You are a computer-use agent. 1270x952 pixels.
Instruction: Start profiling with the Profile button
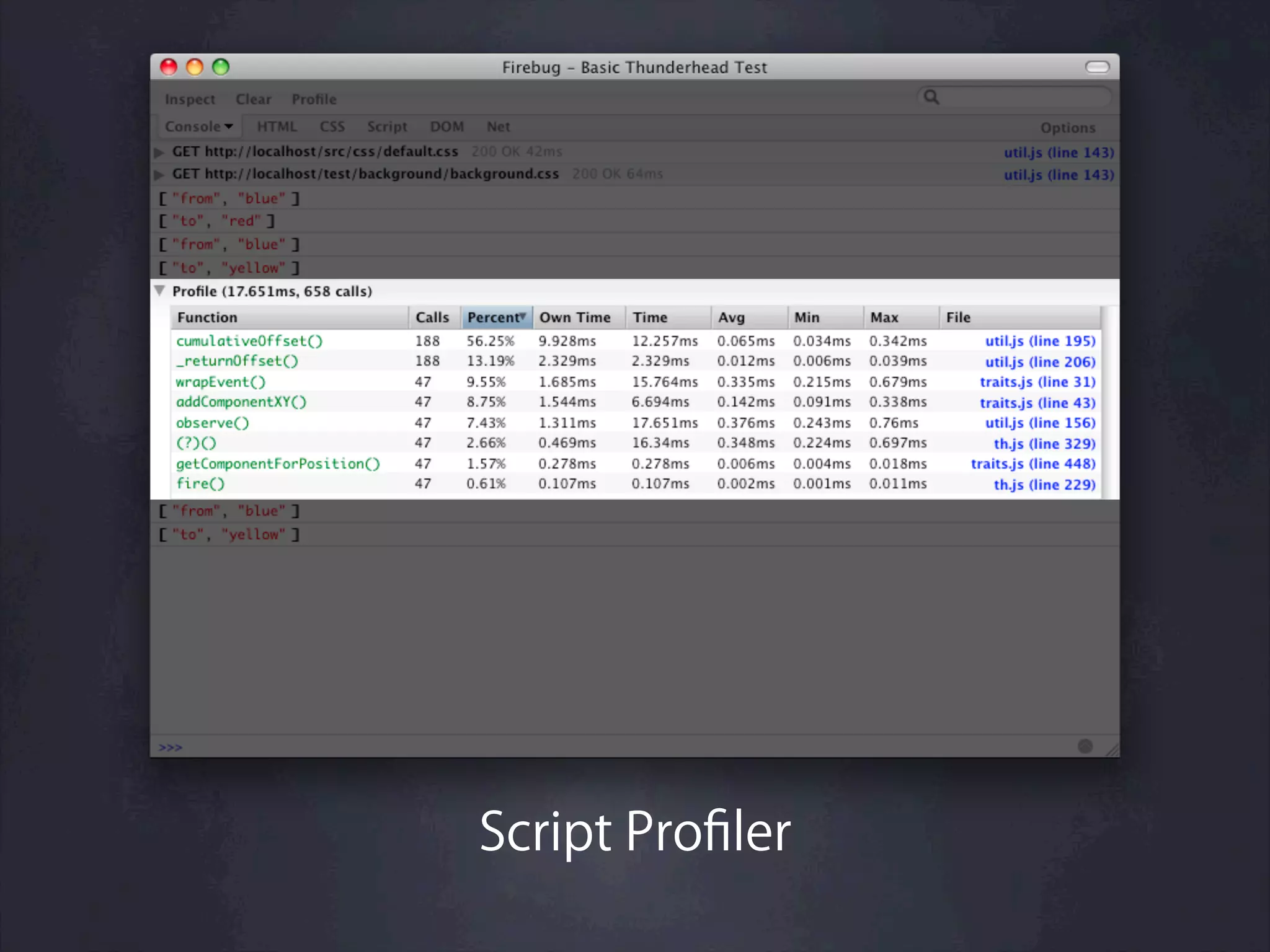point(314,99)
